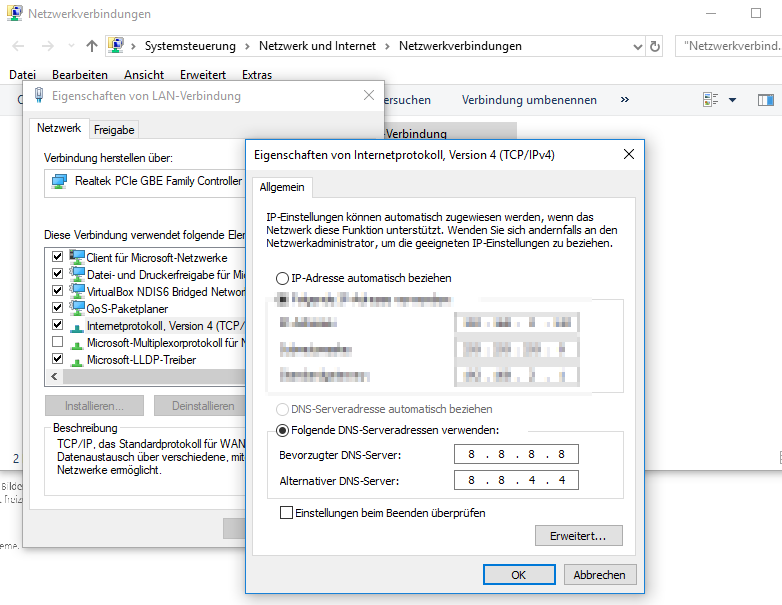This screenshot has width=782, height=605.
Task: Switch to the Freigabe tab
Action: click(114, 130)
